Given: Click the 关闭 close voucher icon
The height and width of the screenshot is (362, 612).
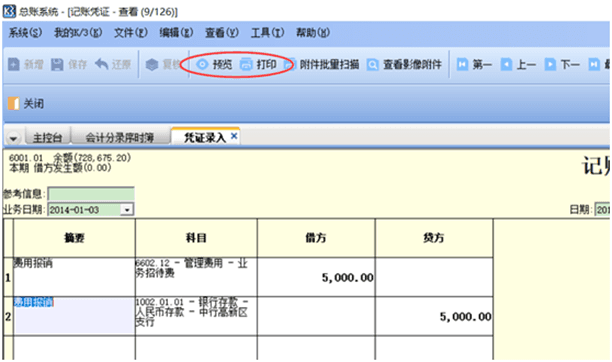Looking at the screenshot, I should click(x=14, y=104).
